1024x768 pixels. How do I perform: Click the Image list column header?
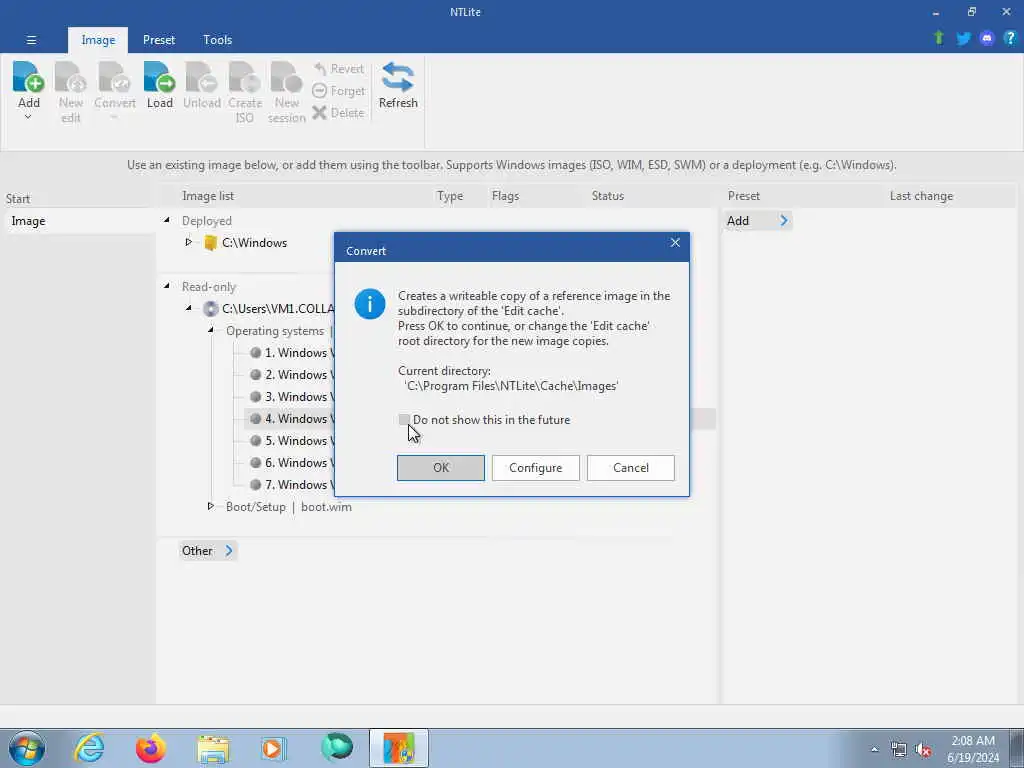pos(208,196)
